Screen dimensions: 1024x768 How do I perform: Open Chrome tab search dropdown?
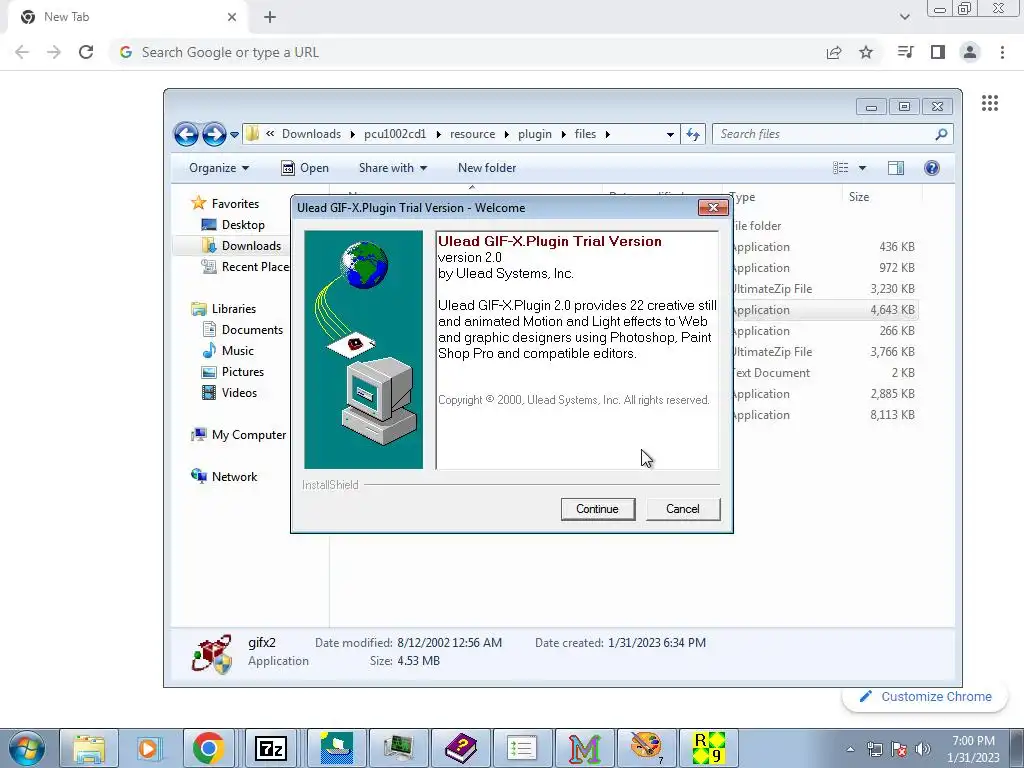904,17
